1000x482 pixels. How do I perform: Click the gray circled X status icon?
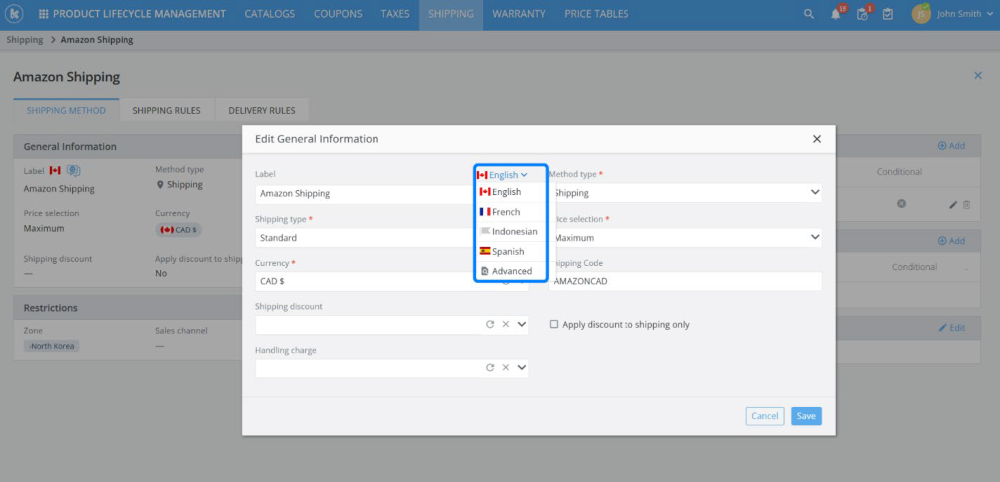point(901,203)
